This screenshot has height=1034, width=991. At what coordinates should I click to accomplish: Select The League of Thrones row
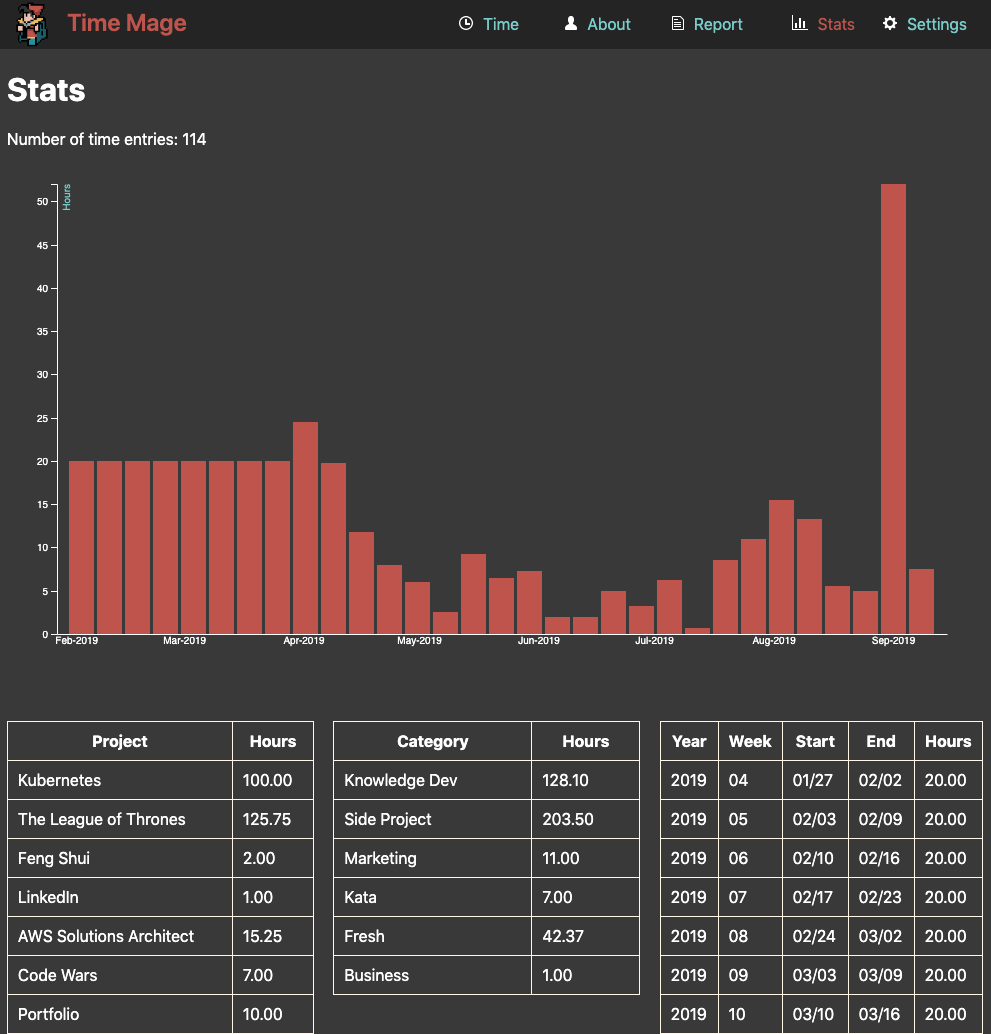(x=160, y=819)
